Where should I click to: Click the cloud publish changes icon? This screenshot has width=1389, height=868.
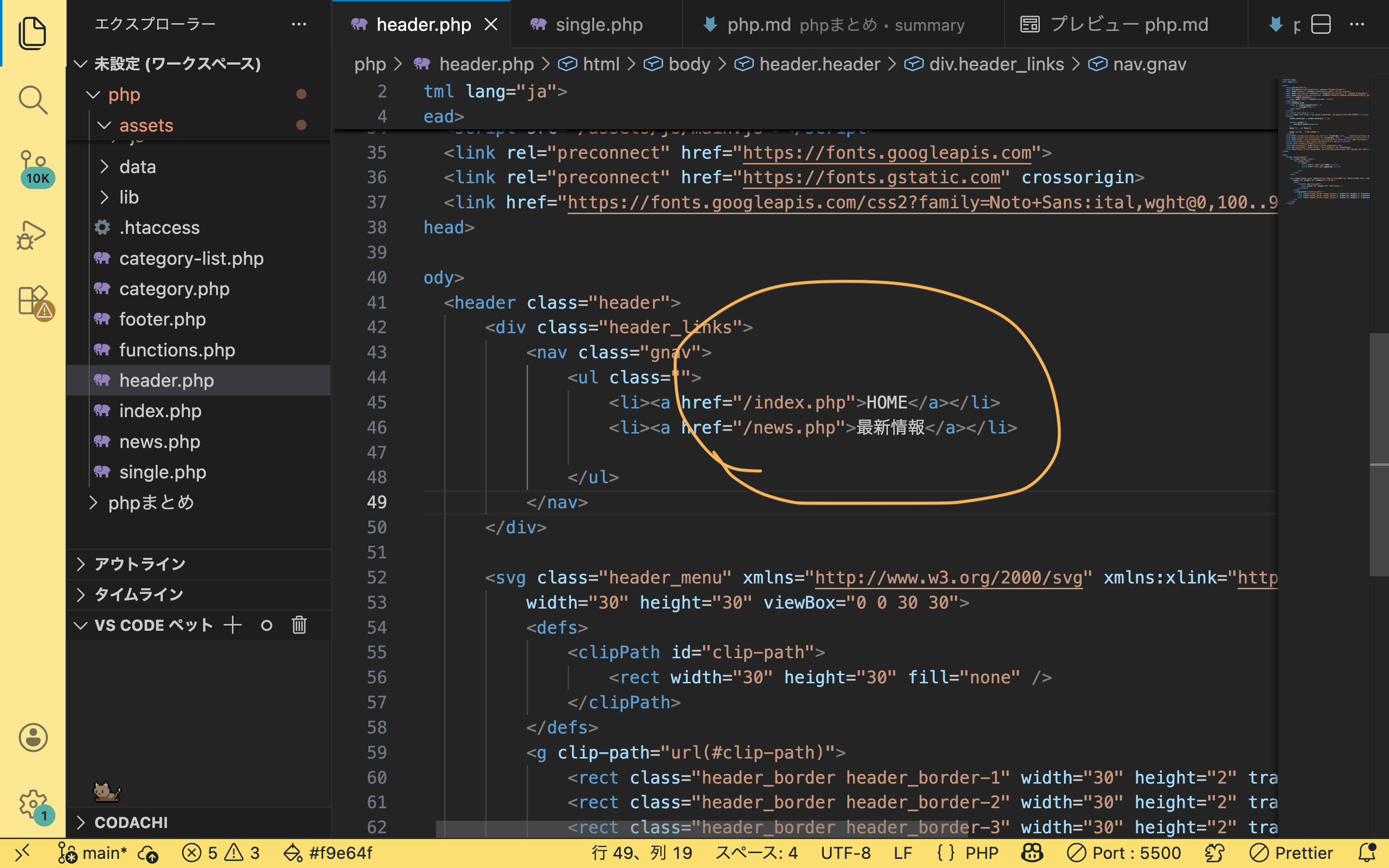coord(149,854)
